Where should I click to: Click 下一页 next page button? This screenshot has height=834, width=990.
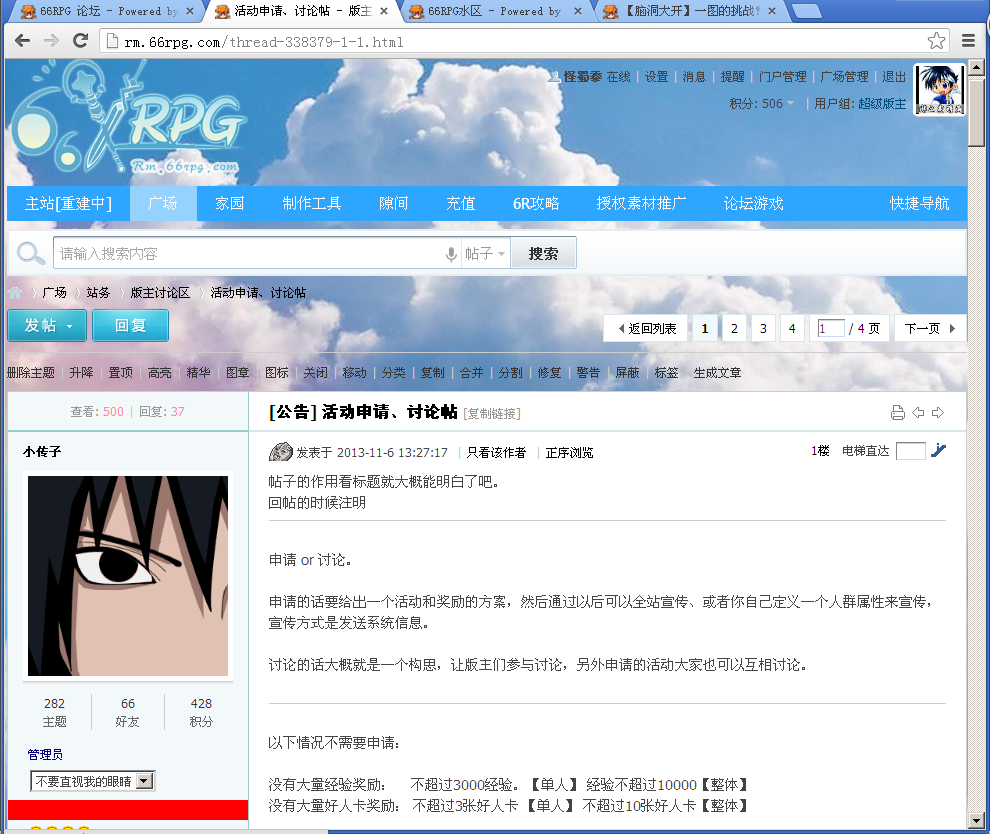(x=930, y=328)
